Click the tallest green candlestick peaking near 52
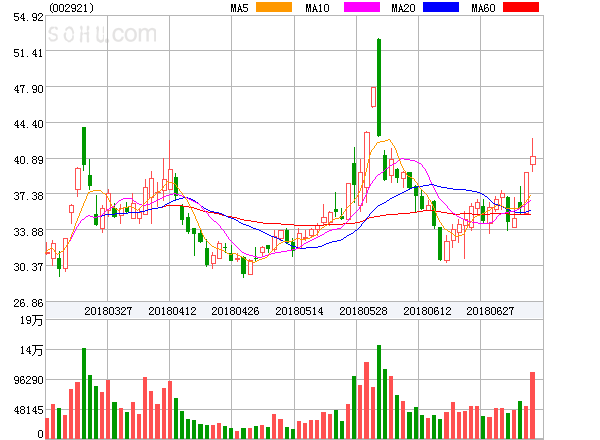The width and height of the screenshot is (600, 440). click(379, 87)
